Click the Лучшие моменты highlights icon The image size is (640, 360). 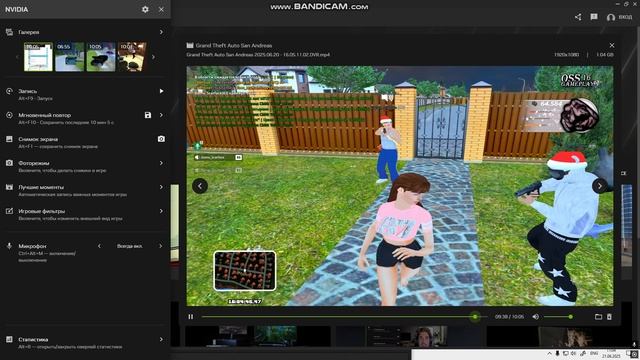(x=9, y=187)
